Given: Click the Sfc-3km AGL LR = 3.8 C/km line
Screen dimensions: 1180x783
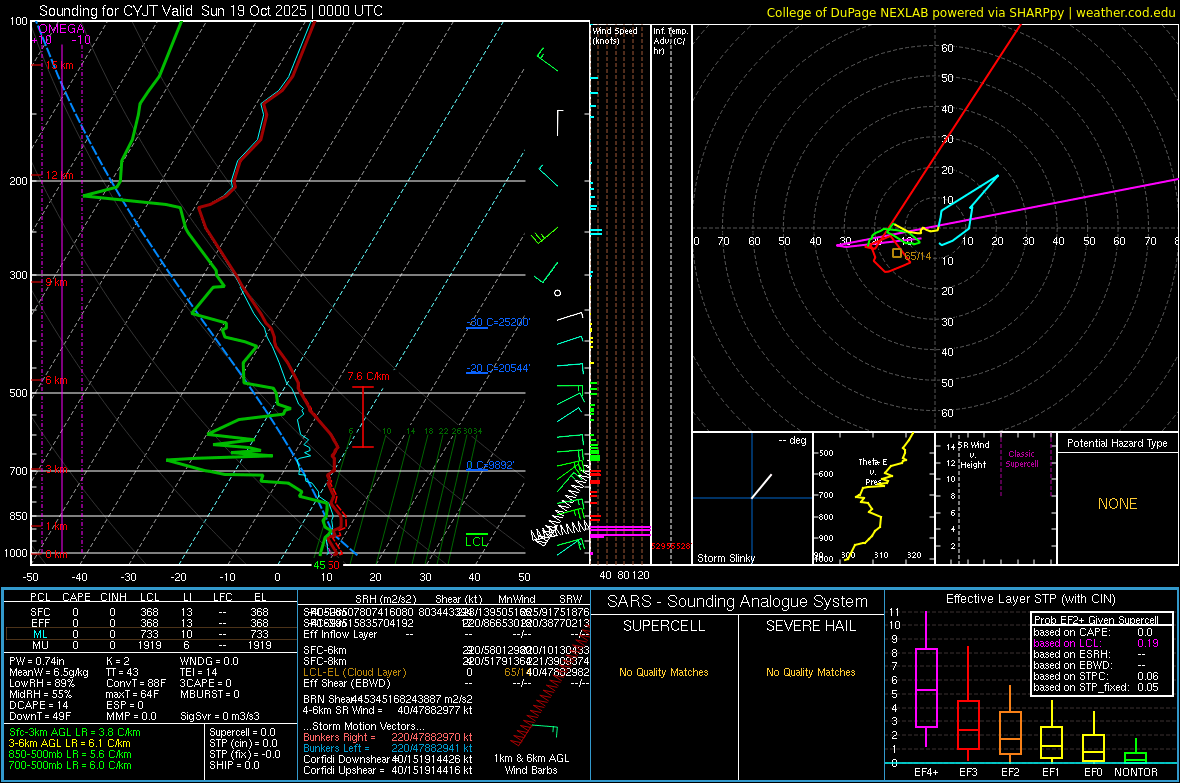Looking at the screenshot, I should pyautogui.click(x=75, y=732).
